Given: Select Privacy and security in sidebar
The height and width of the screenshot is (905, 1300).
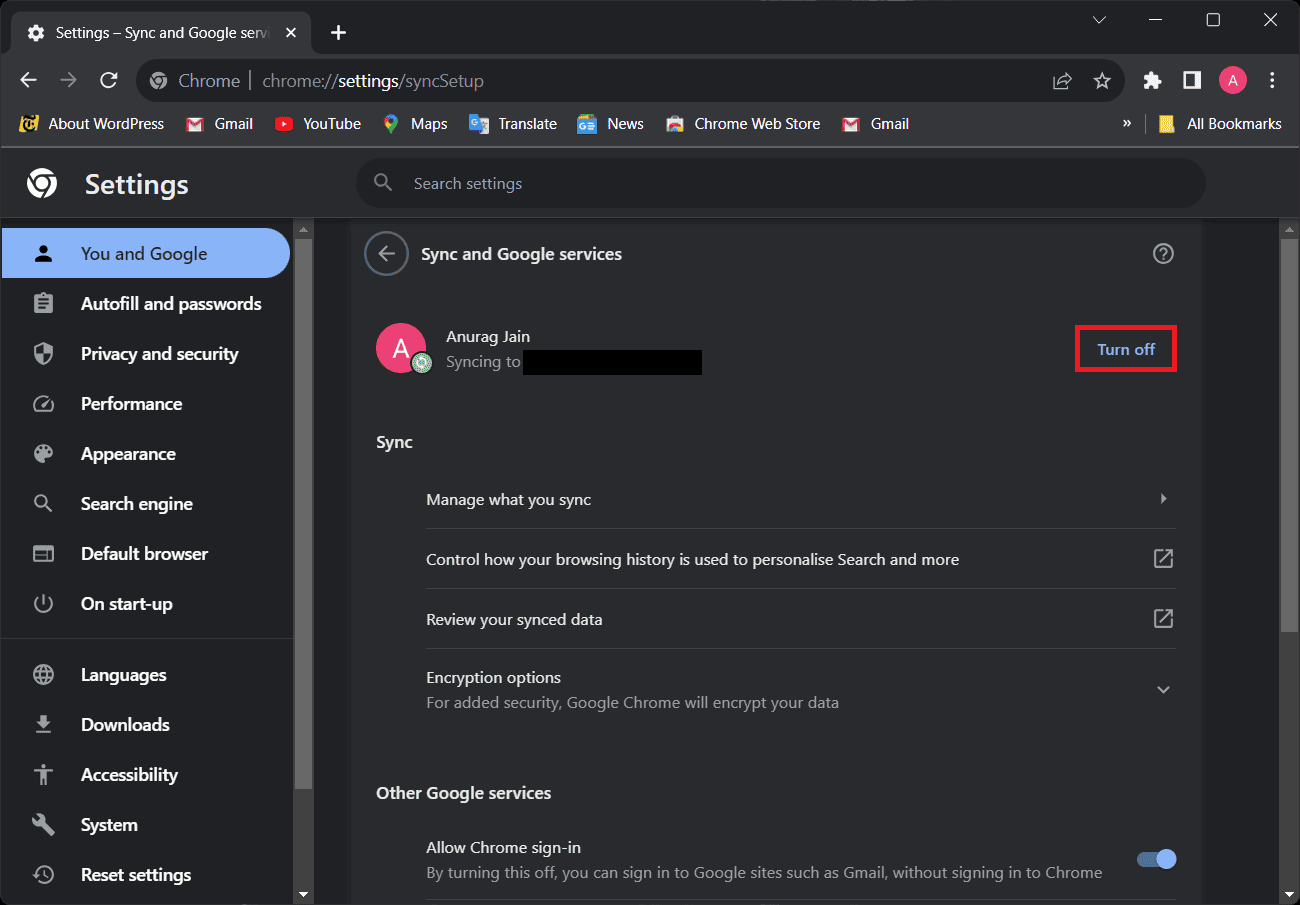Looking at the screenshot, I should [159, 354].
